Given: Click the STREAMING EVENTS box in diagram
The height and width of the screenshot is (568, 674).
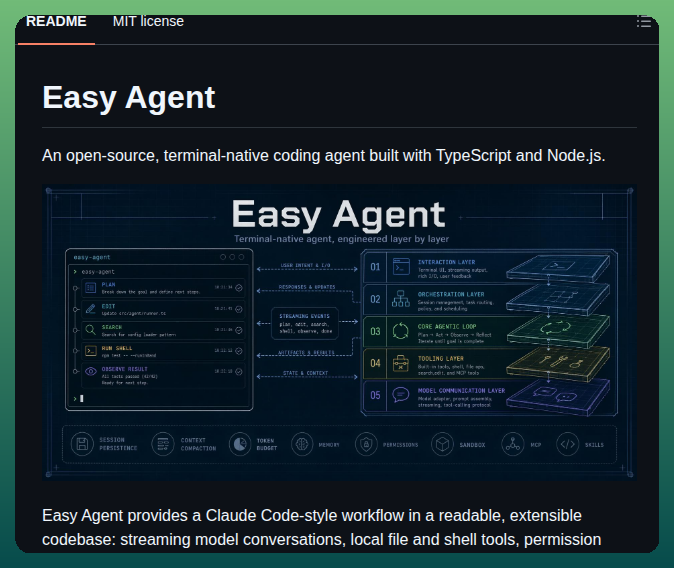Looking at the screenshot, I should [x=305, y=323].
